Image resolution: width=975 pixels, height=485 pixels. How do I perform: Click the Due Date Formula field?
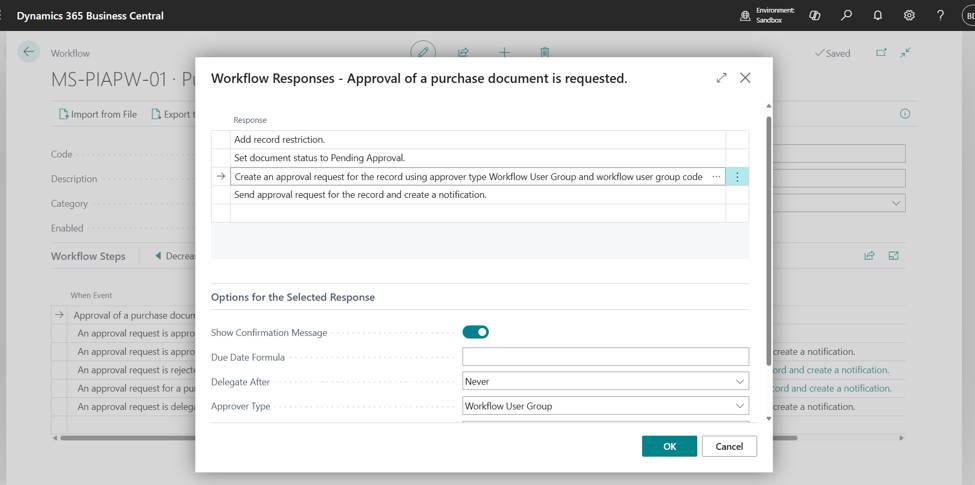(x=606, y=357)
